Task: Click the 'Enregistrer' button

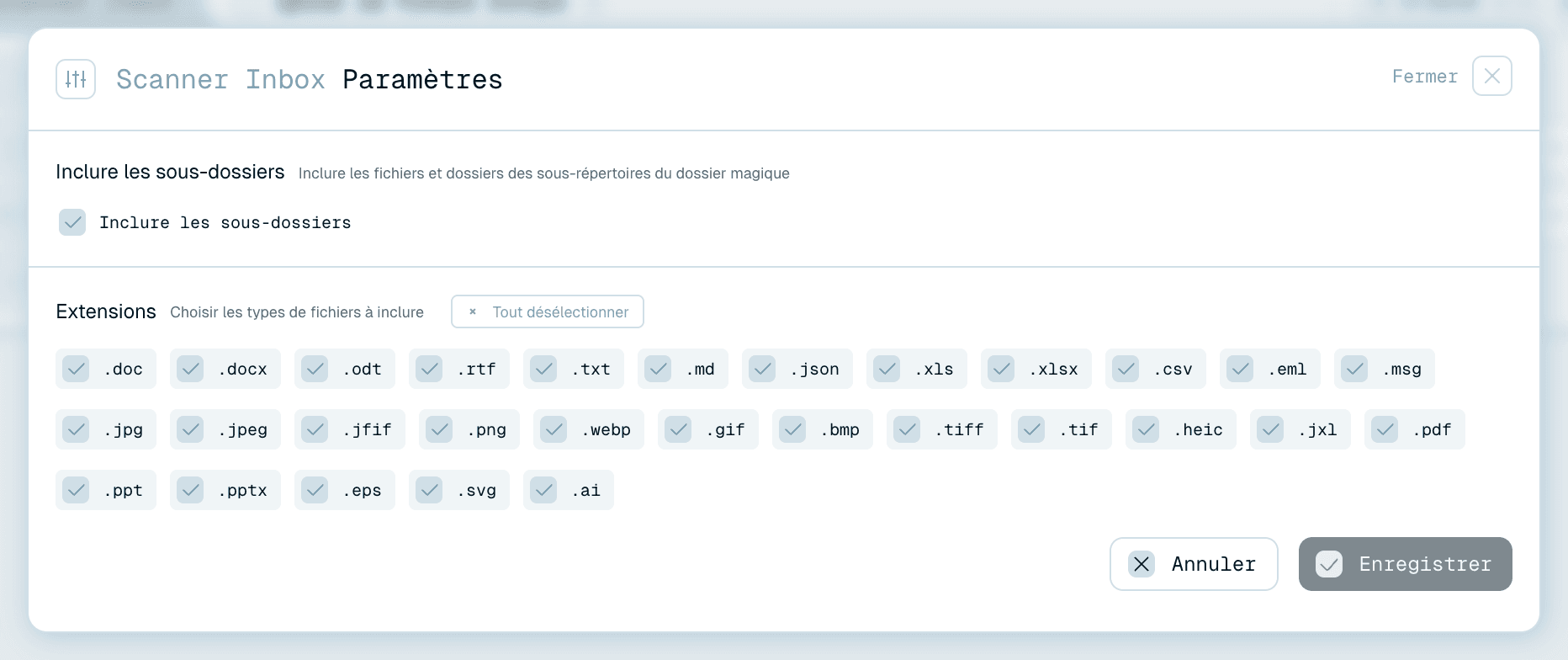Action: pos(1405,564)
